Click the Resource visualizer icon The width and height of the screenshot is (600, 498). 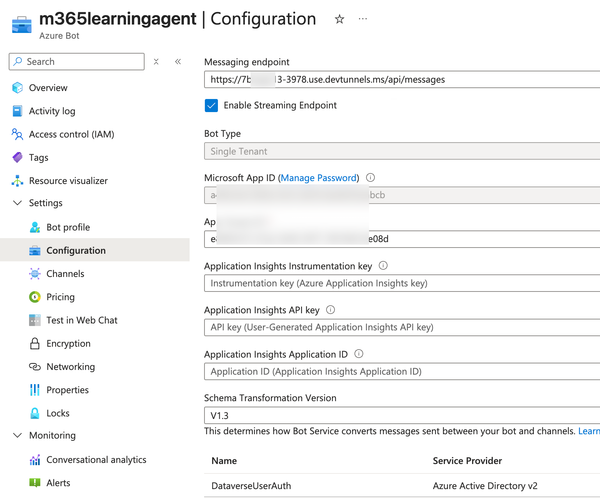tap(17, 181)
